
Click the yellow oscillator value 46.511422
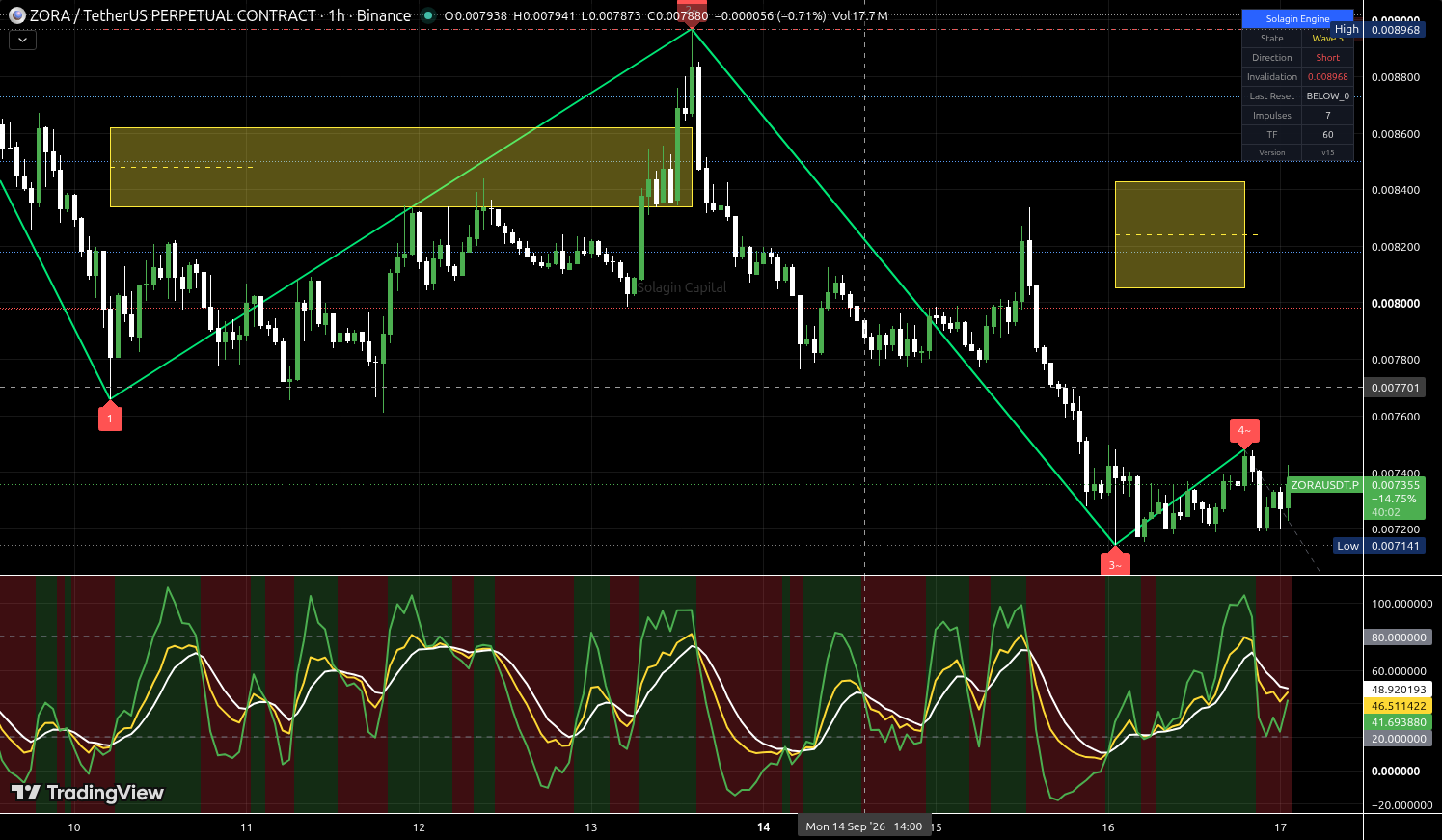(x=1399, y=706)
